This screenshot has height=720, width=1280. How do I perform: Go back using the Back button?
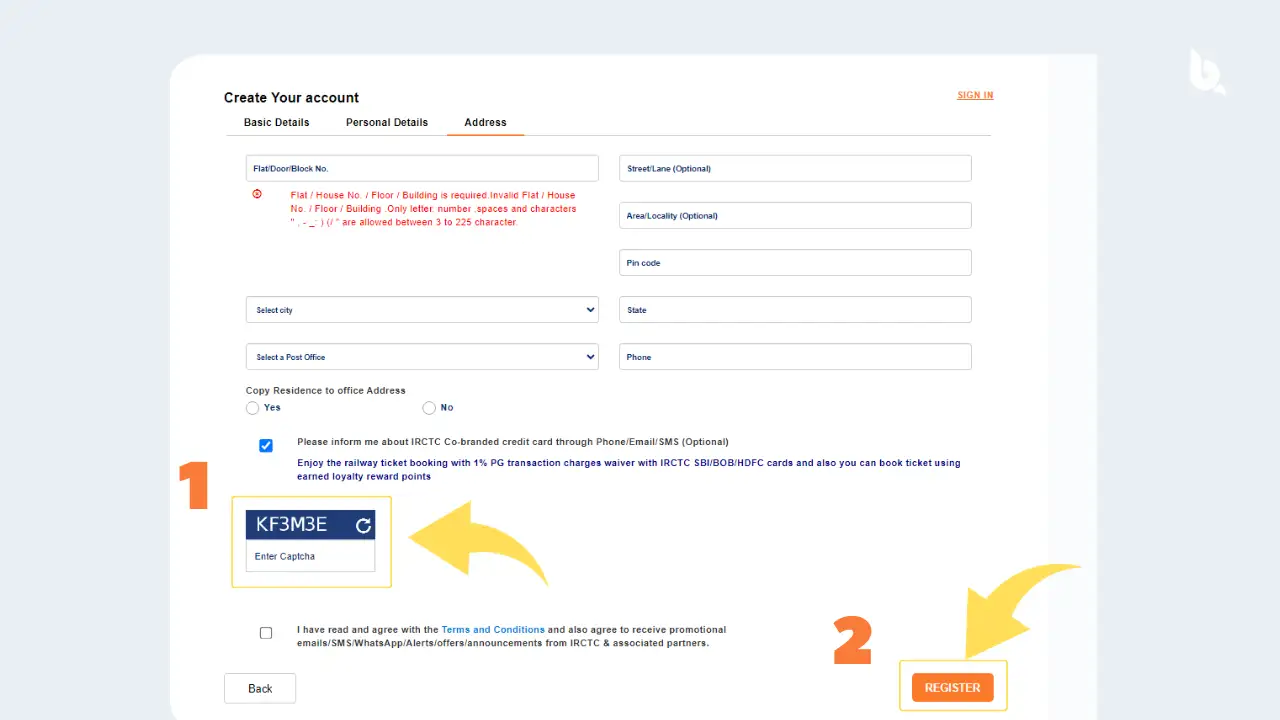(x=260, y=688)
